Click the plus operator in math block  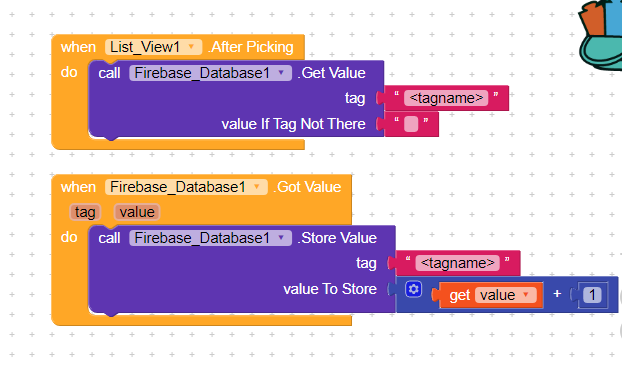pyautogui.click(x=557, y=294)
